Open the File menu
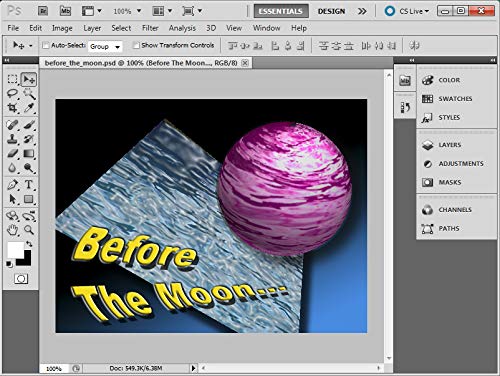Viewport: 500px width, 376px height. 13,28
